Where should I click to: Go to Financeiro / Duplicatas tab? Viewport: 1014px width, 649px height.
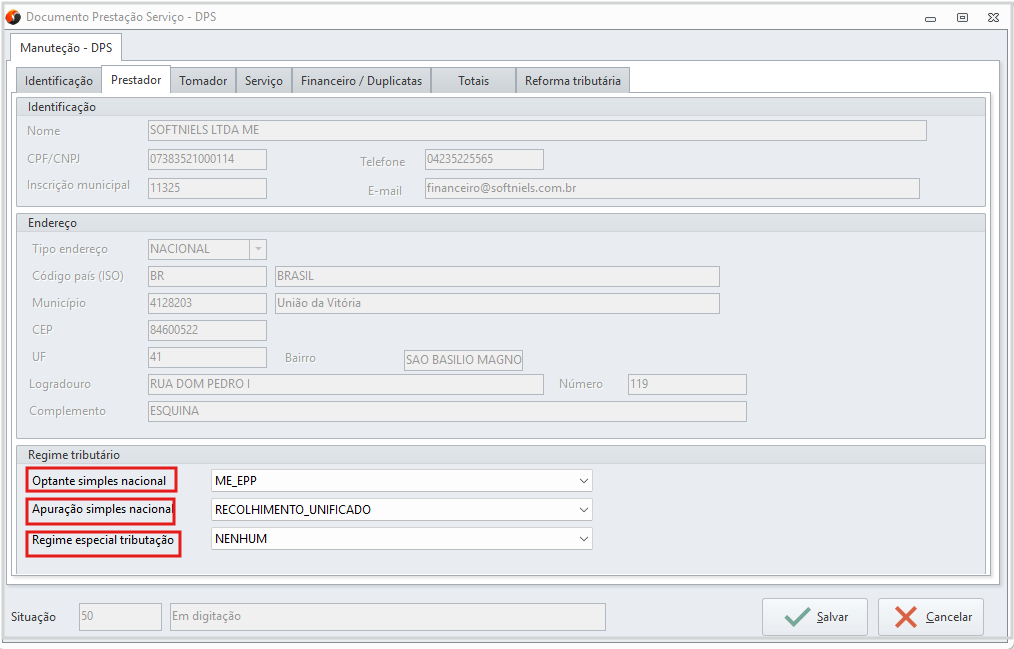coord(361,81)
